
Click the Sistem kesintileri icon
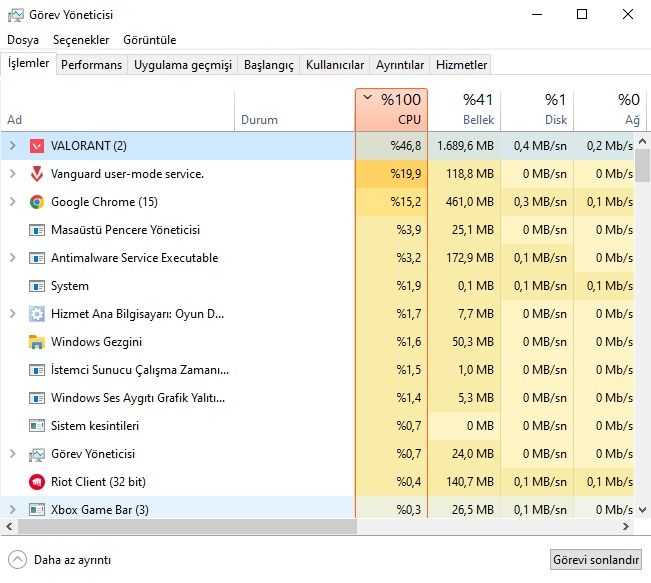tap(37, 426)
